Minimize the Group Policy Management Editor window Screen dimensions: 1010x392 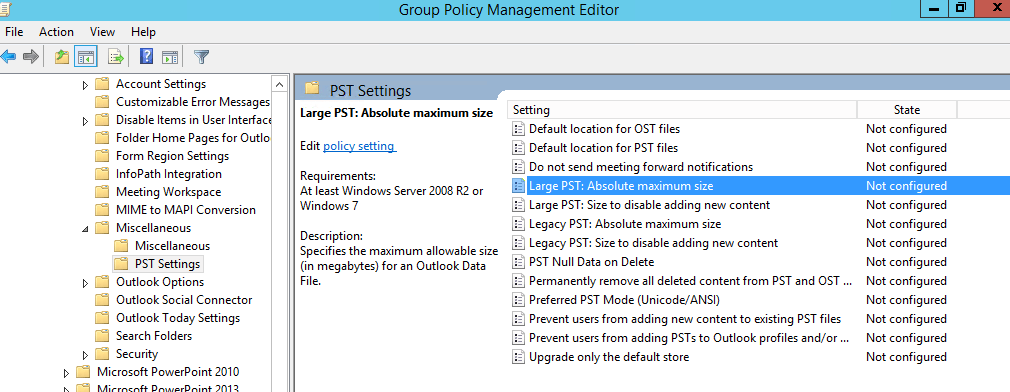click(x=933, y=9)
